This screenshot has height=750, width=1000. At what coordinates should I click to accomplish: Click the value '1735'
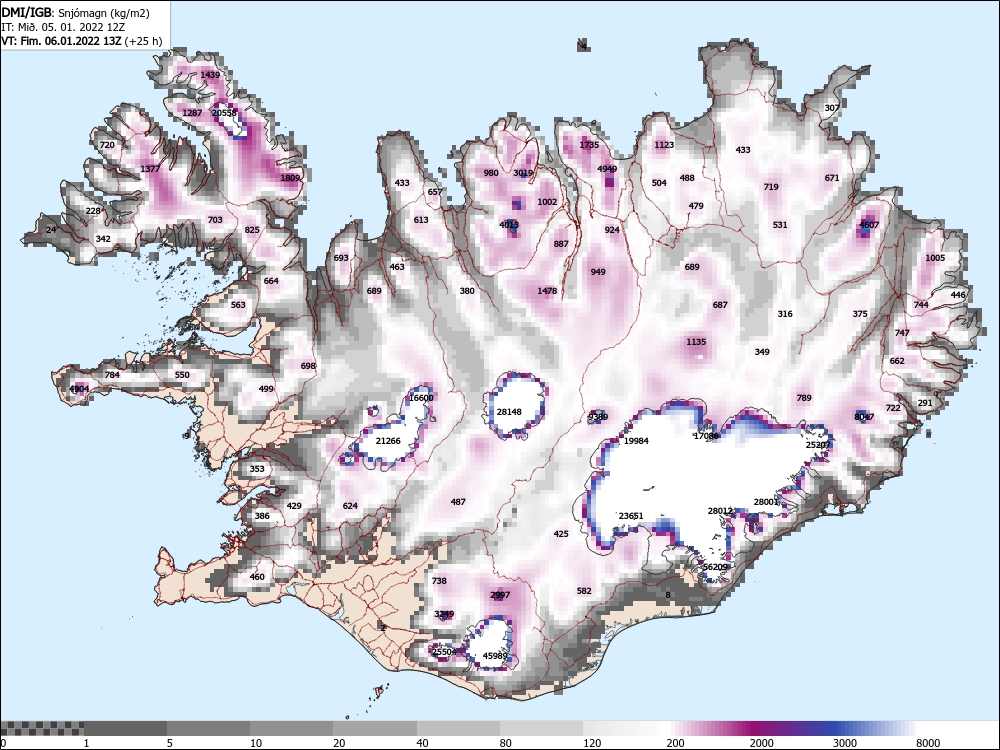(589, 145)
